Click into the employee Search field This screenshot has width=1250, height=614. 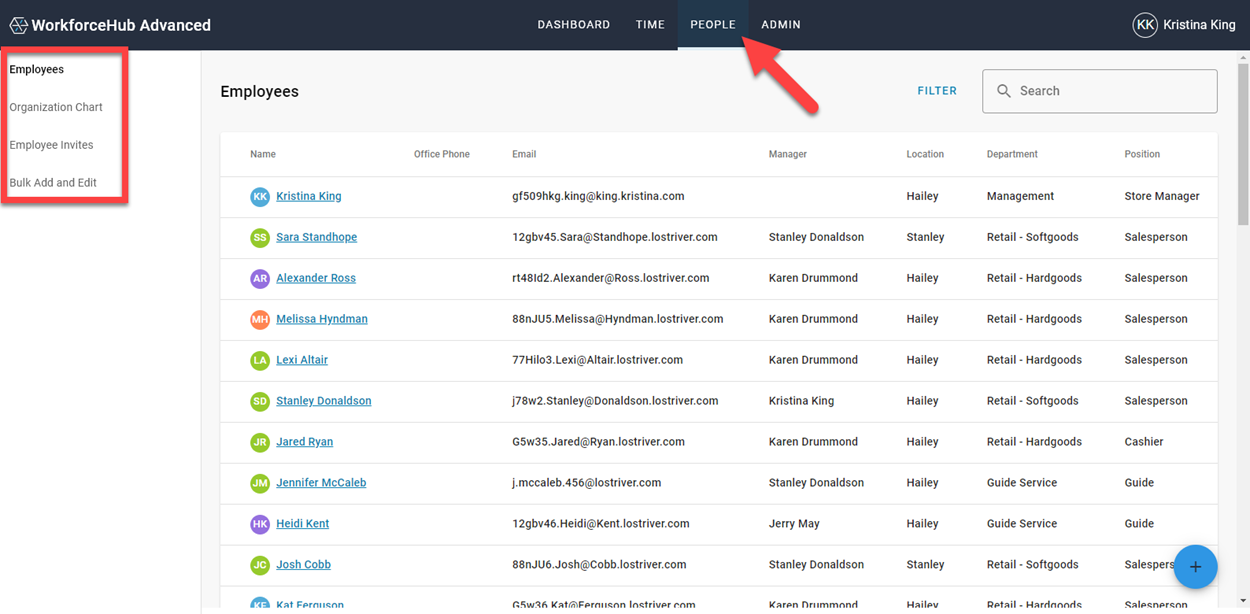point(1110,91)
